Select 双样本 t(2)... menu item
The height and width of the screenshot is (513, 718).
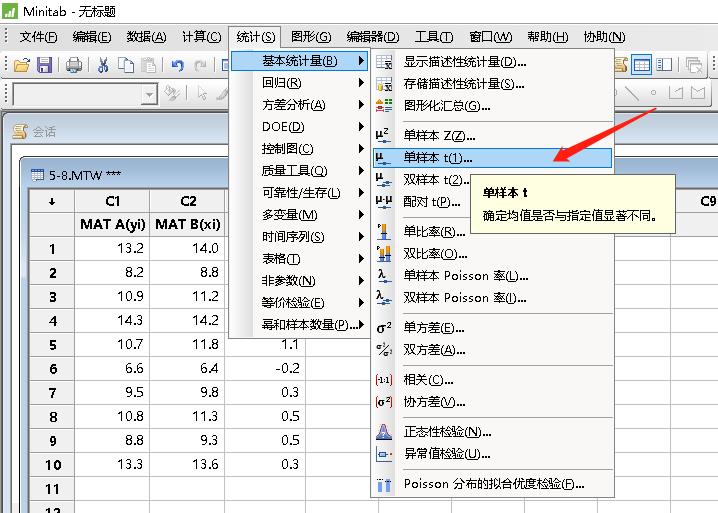coord(421,180)
